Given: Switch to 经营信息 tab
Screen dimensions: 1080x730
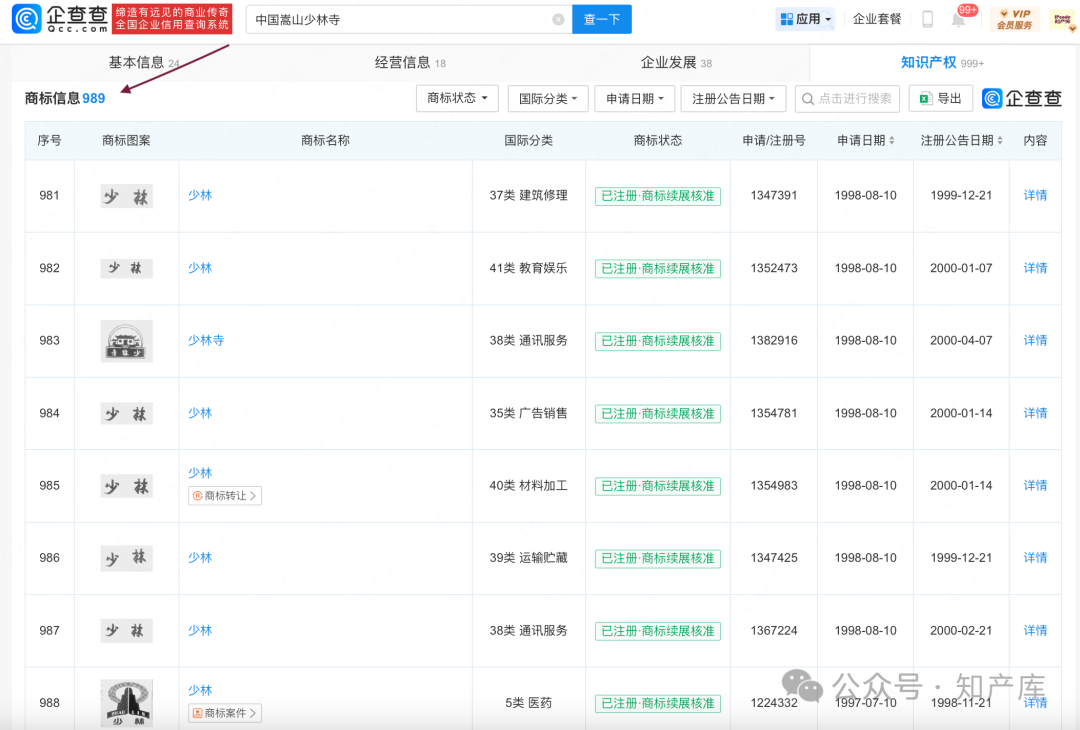Looking at the screenshot, I should pos(410,63).
